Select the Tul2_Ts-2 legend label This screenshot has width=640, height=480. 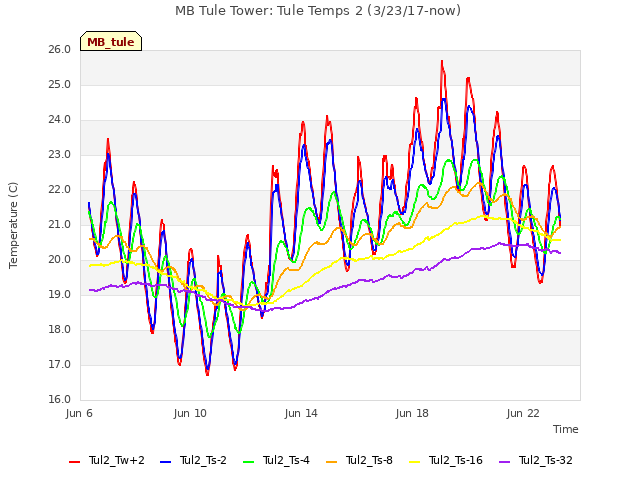pyautogui.click(x=203, y=460)
